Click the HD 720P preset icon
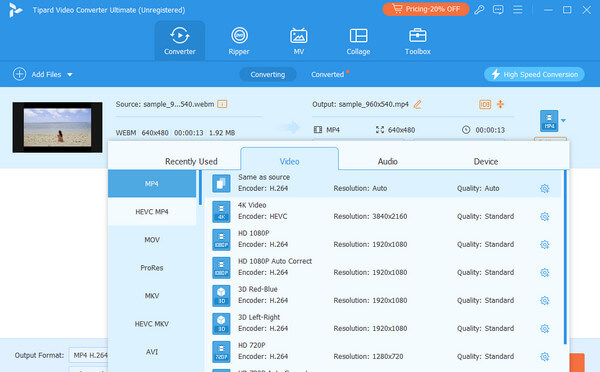 (221, 352)
